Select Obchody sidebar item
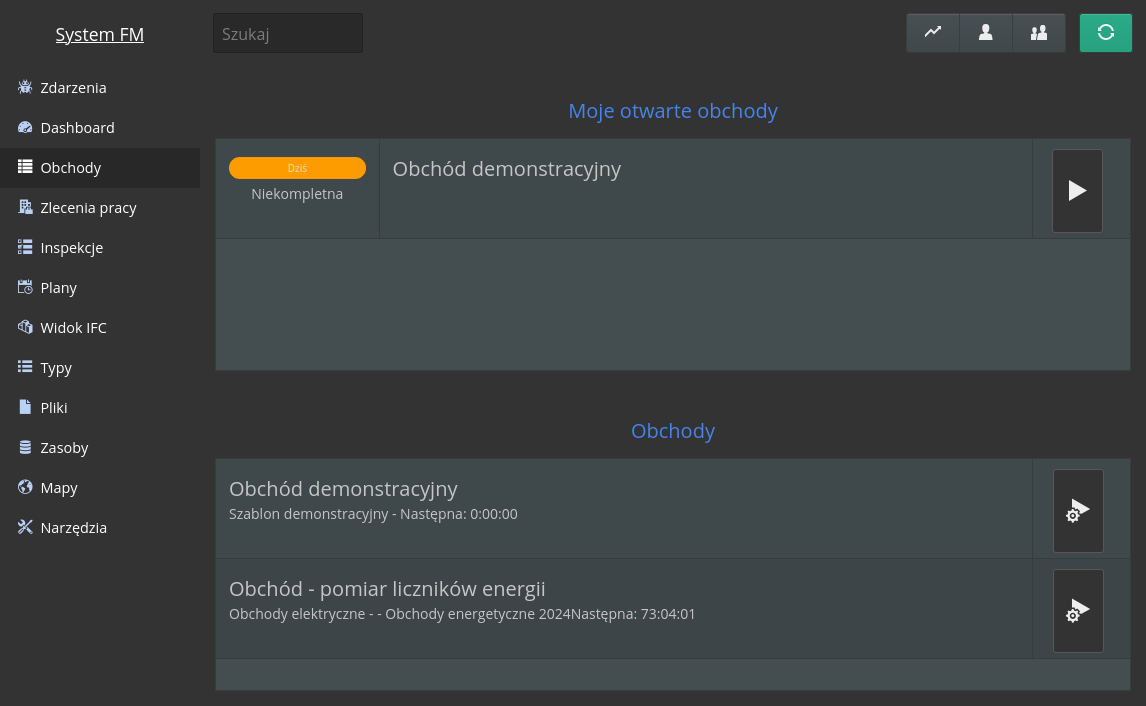1146x706 pixels. click(x=70, y=168)
